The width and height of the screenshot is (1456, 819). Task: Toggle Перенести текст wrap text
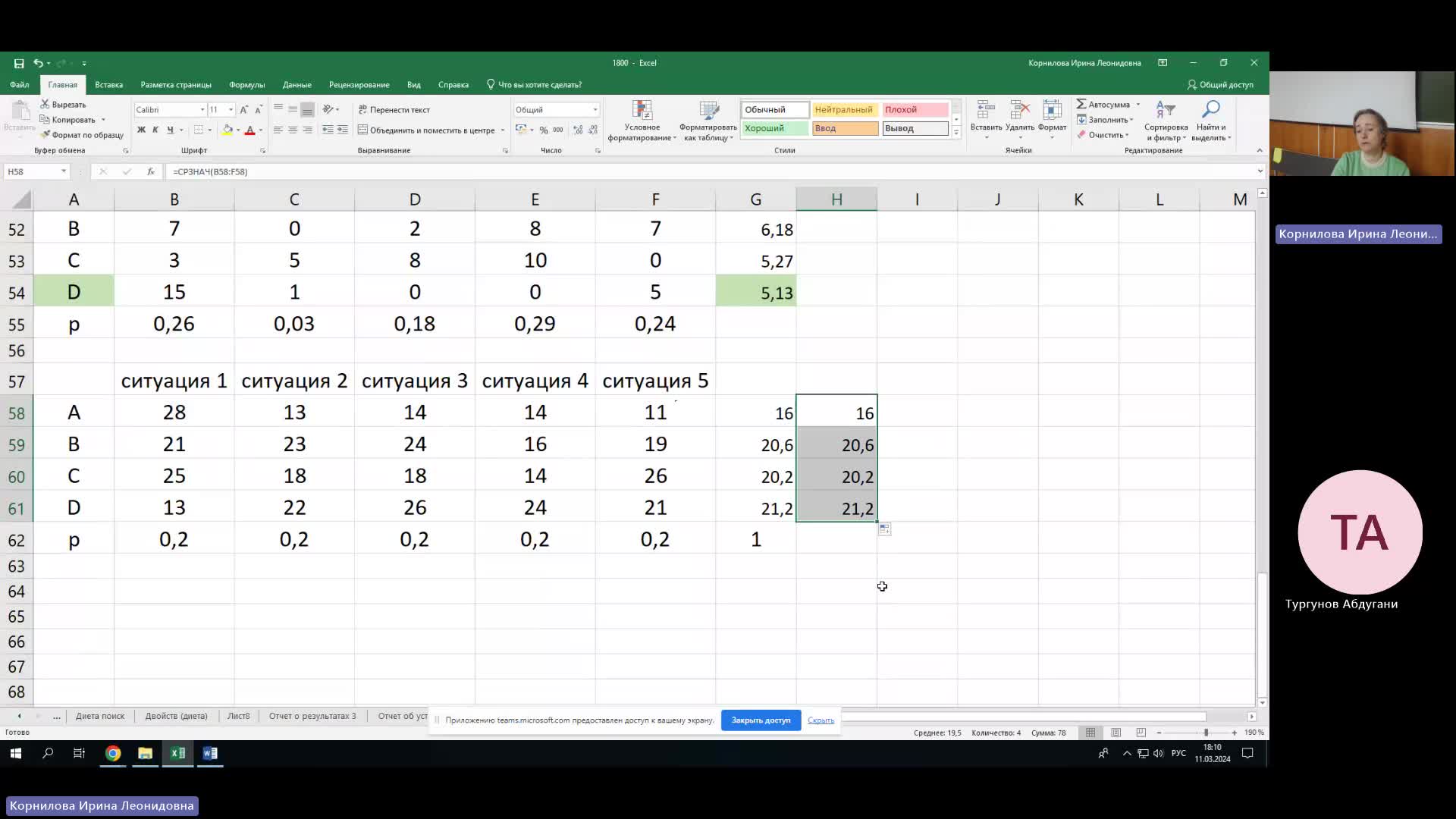click(x=394, y=109)
